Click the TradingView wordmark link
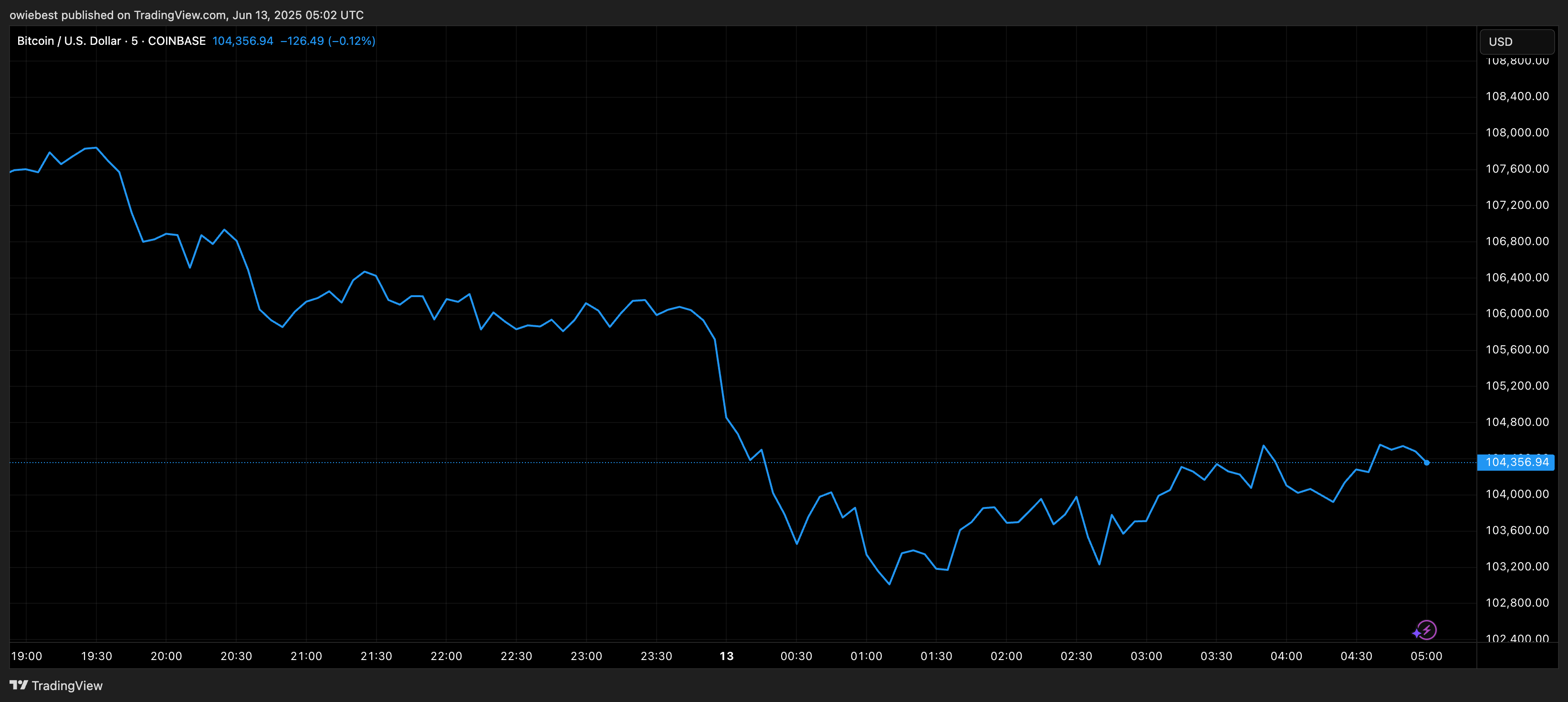The height and width of the screenshot is (702, 1568). coord(67,686)
